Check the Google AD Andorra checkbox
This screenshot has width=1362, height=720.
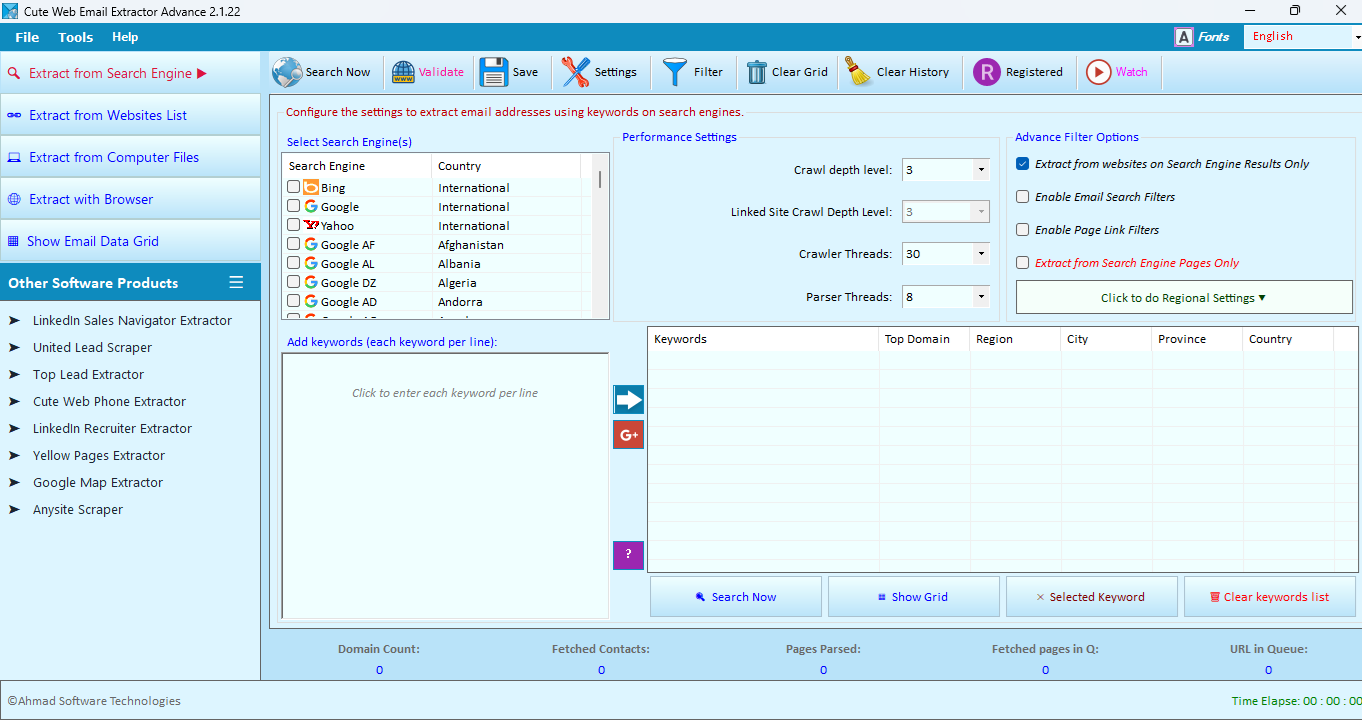tap(293, 301)
